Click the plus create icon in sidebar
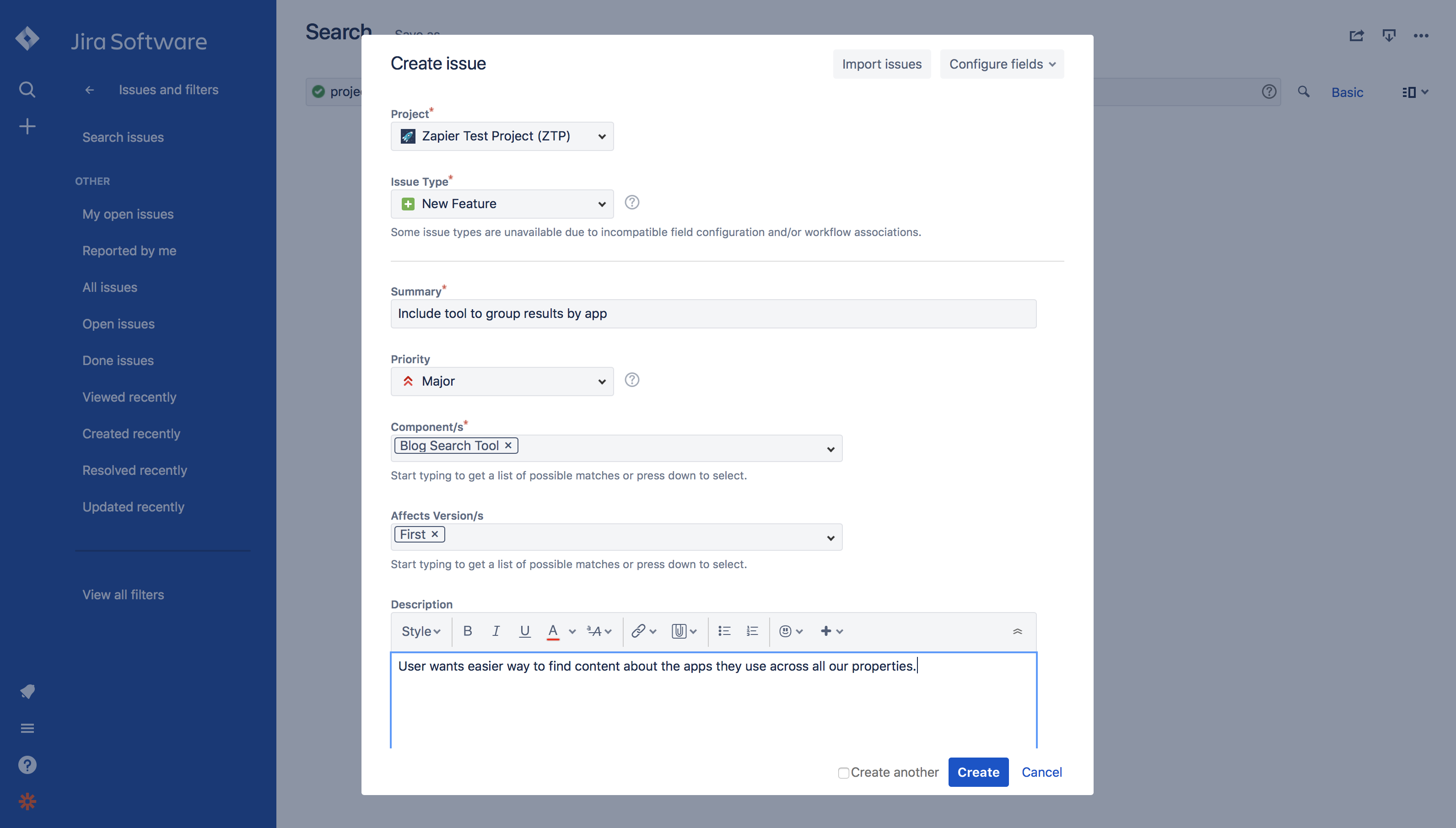Viewport: 1456px width, 828px height. 27,126
